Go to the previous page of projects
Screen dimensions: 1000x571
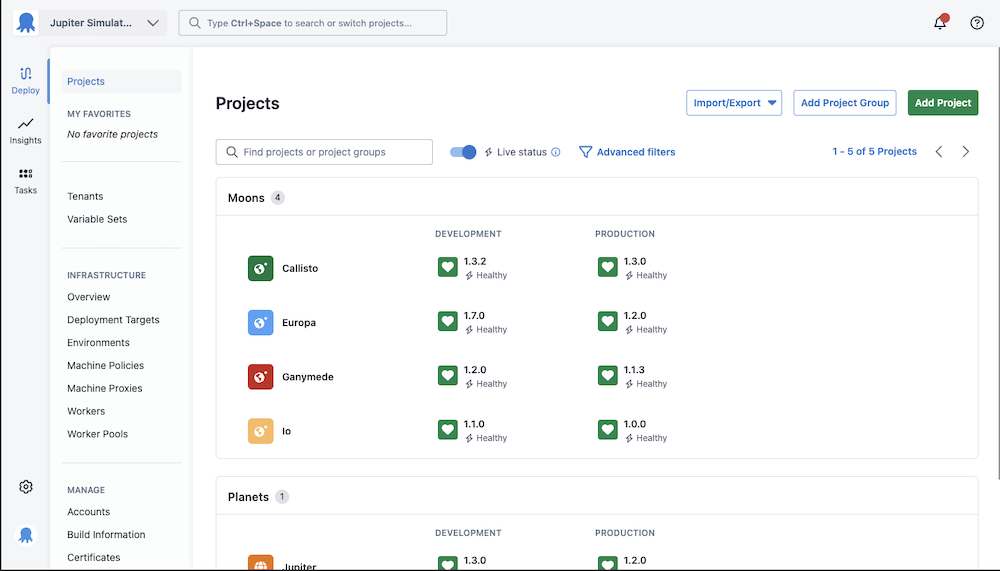[939, 151]
